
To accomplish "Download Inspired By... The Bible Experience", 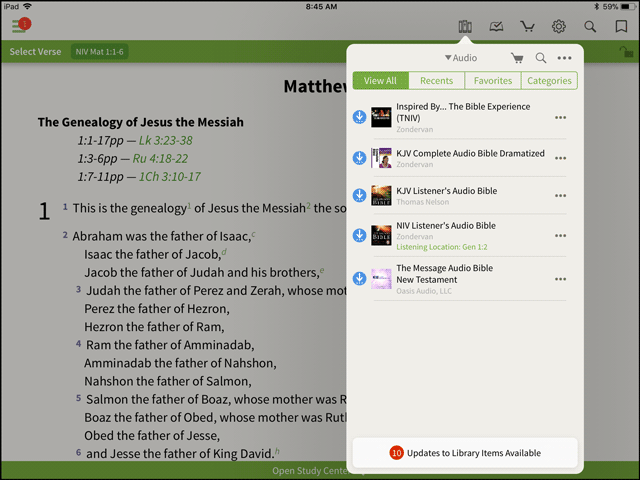I will coord(359,117).
